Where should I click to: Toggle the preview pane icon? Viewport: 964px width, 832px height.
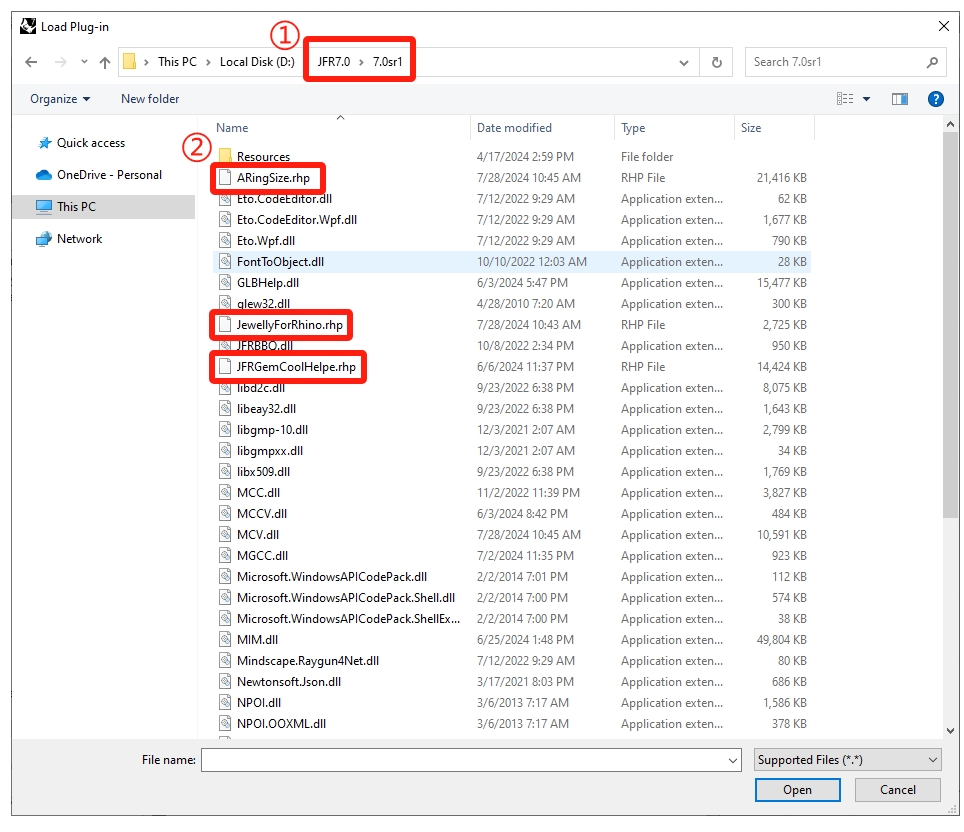(900, 99)
